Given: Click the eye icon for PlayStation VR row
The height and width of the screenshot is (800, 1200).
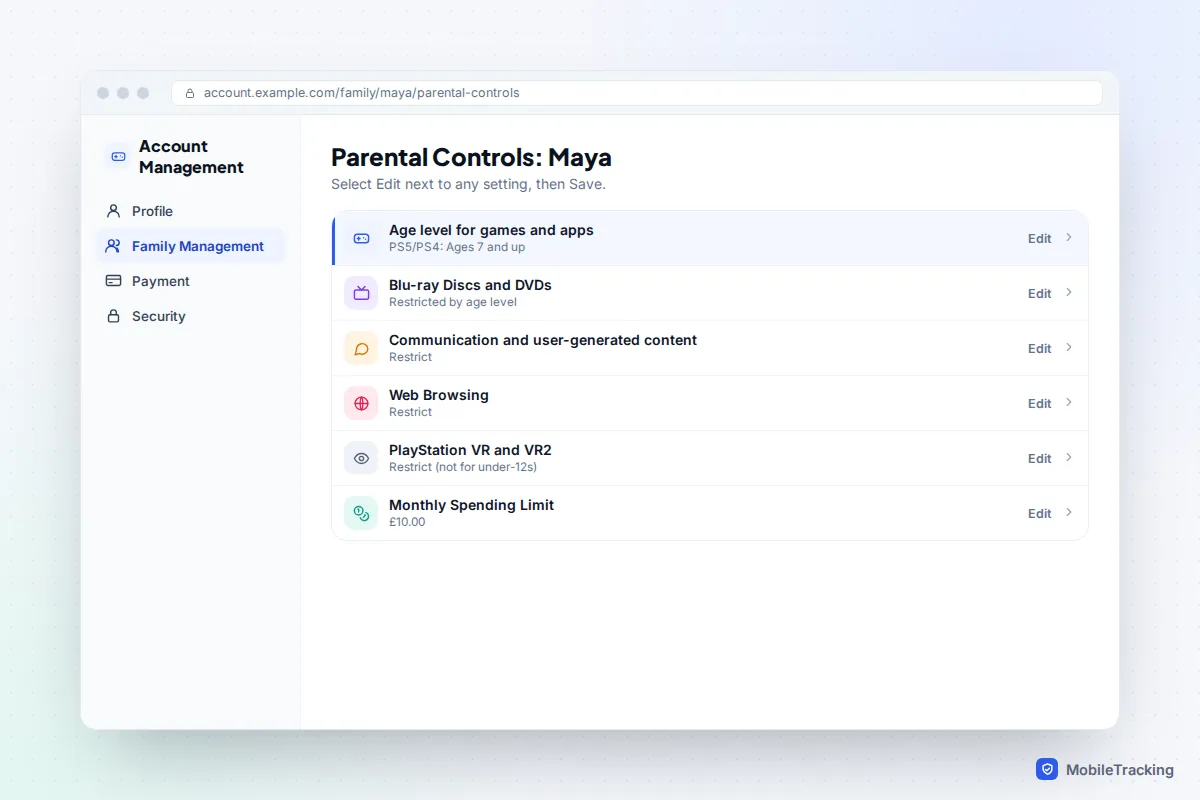Looking at the screenshot, I should pyautogui.click(x=361, y=458).
